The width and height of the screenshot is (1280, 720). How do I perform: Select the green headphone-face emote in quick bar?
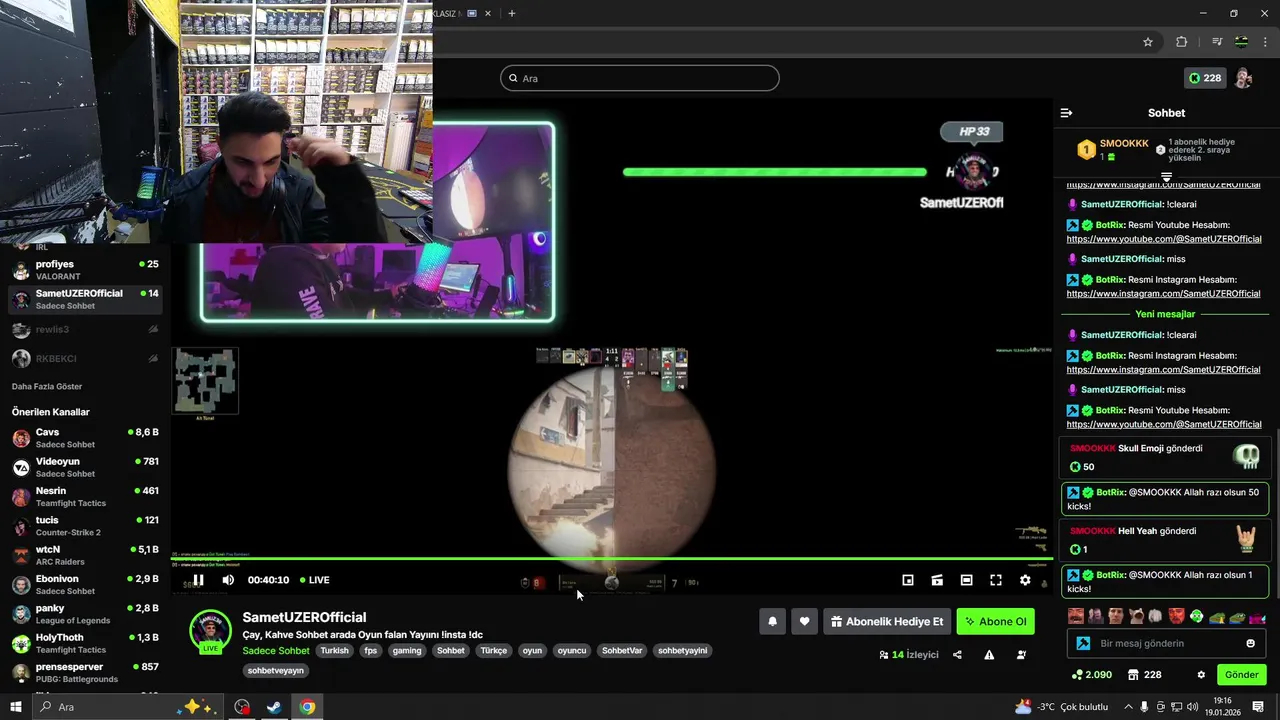tap(1196, 616)
